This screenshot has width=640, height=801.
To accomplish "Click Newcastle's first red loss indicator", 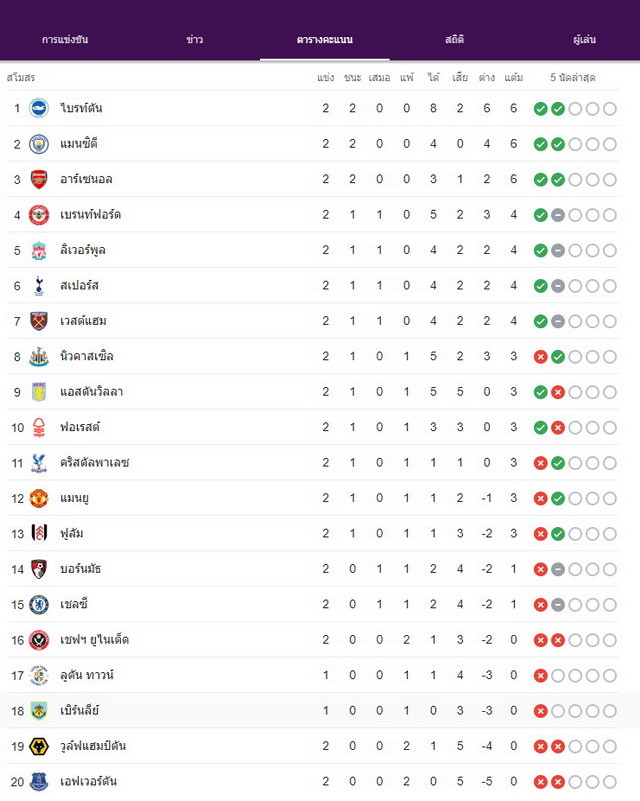I will [540, 357].
